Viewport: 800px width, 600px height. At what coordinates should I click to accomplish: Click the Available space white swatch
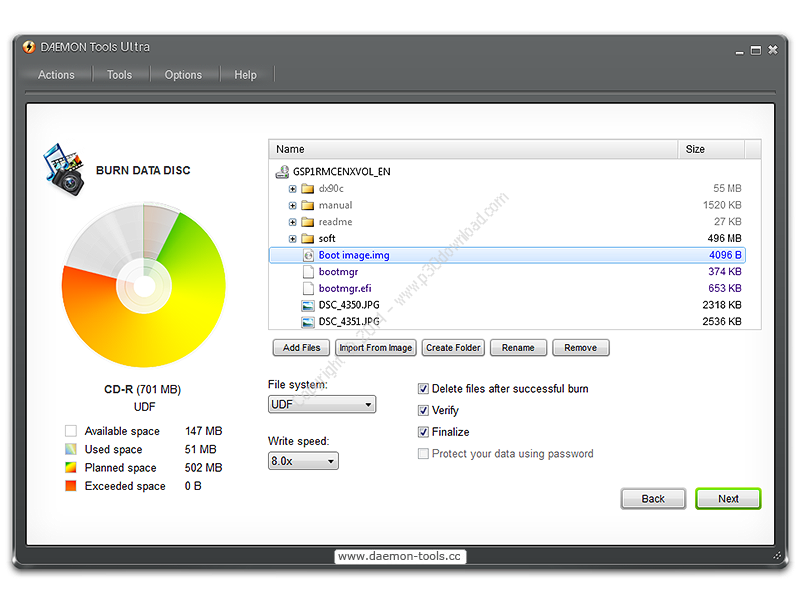tap(71, 431)
